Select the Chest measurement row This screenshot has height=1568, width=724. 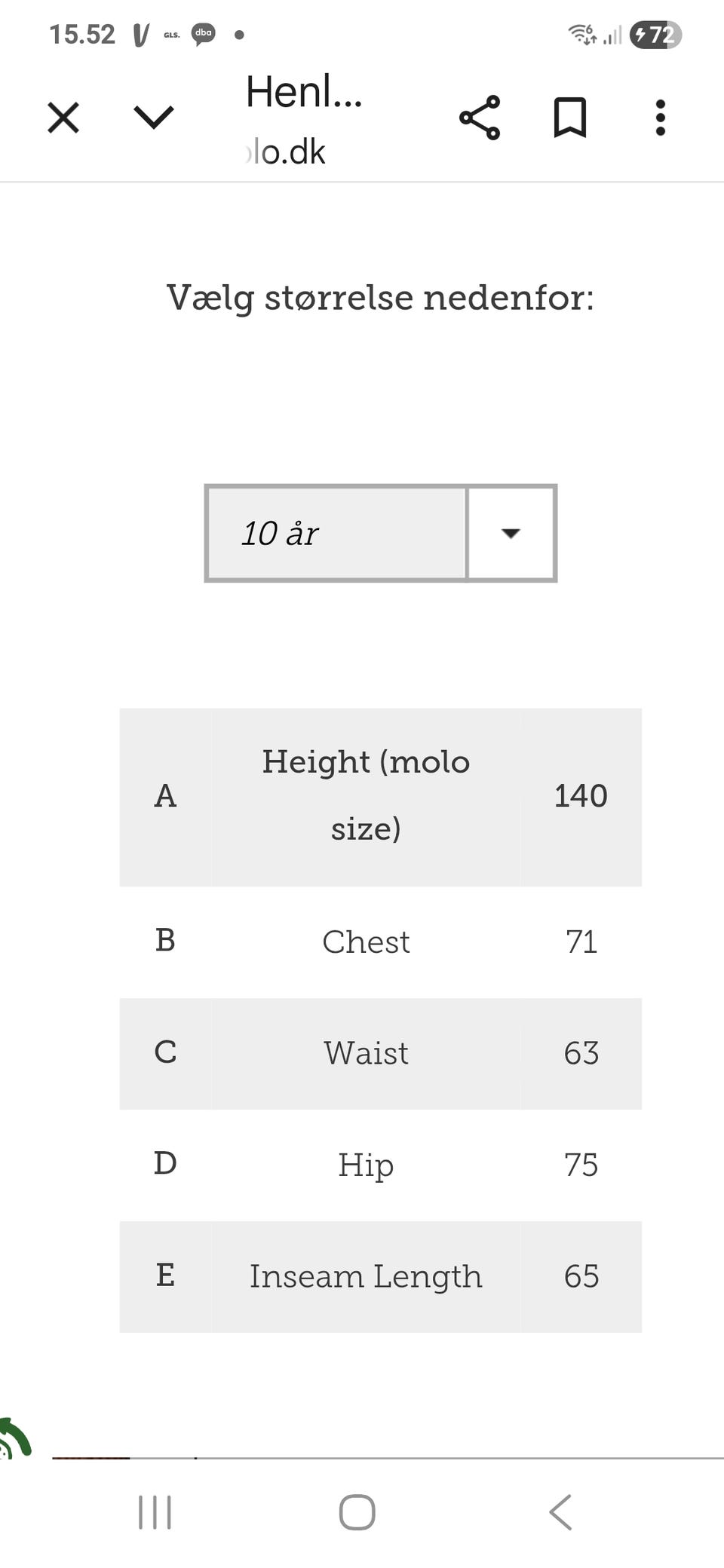366,942
